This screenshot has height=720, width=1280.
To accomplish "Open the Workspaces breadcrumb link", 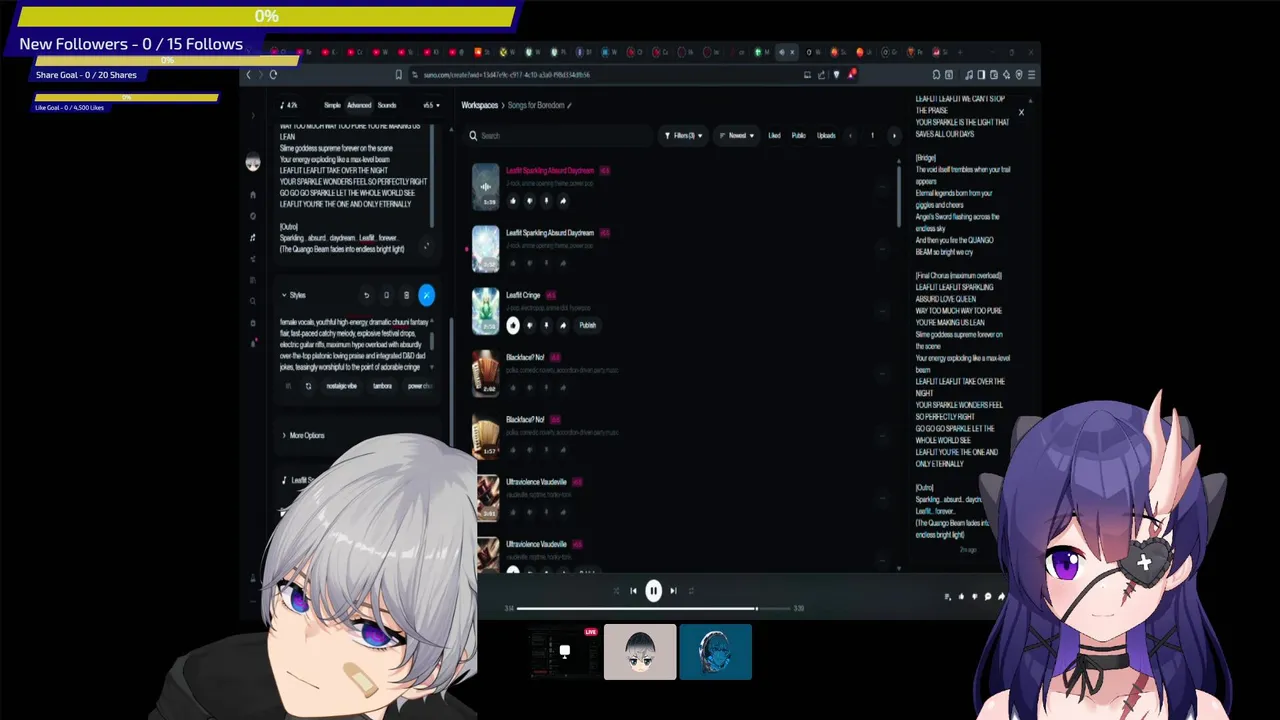I will (479, 105).
